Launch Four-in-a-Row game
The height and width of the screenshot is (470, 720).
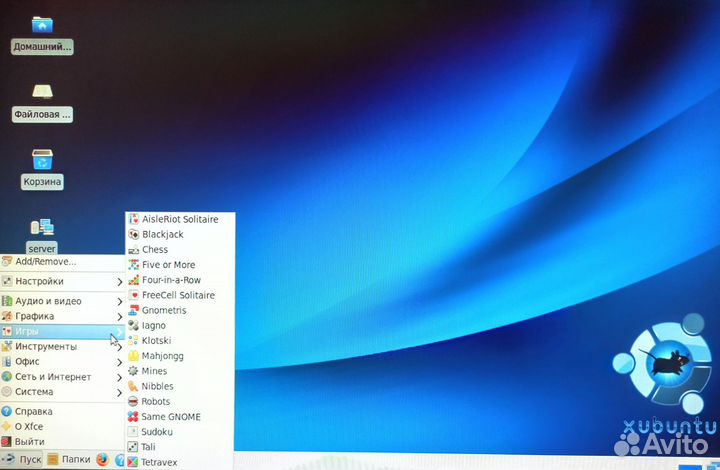[180, 280]
